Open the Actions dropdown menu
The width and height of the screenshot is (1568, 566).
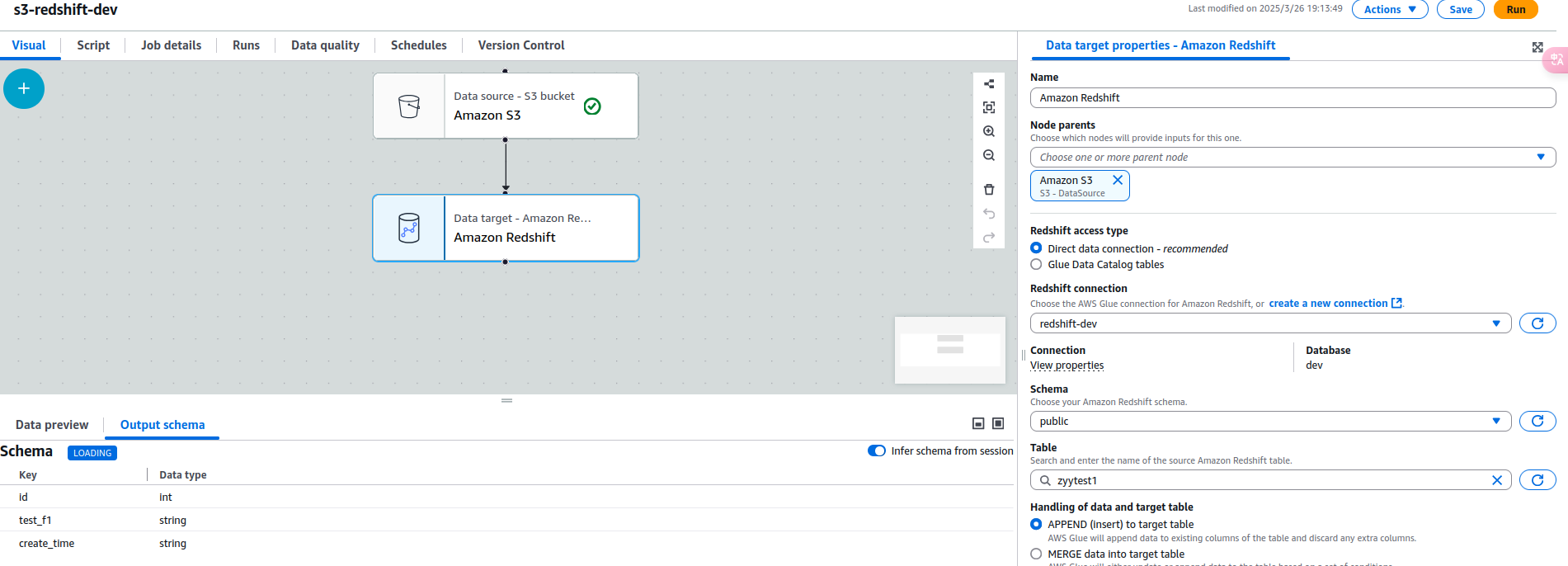(1390, 9)
